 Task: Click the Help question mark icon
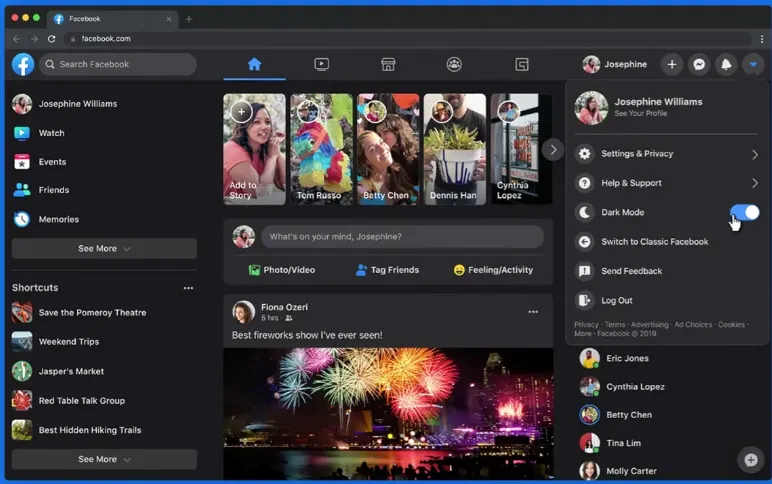pos(584,183)
